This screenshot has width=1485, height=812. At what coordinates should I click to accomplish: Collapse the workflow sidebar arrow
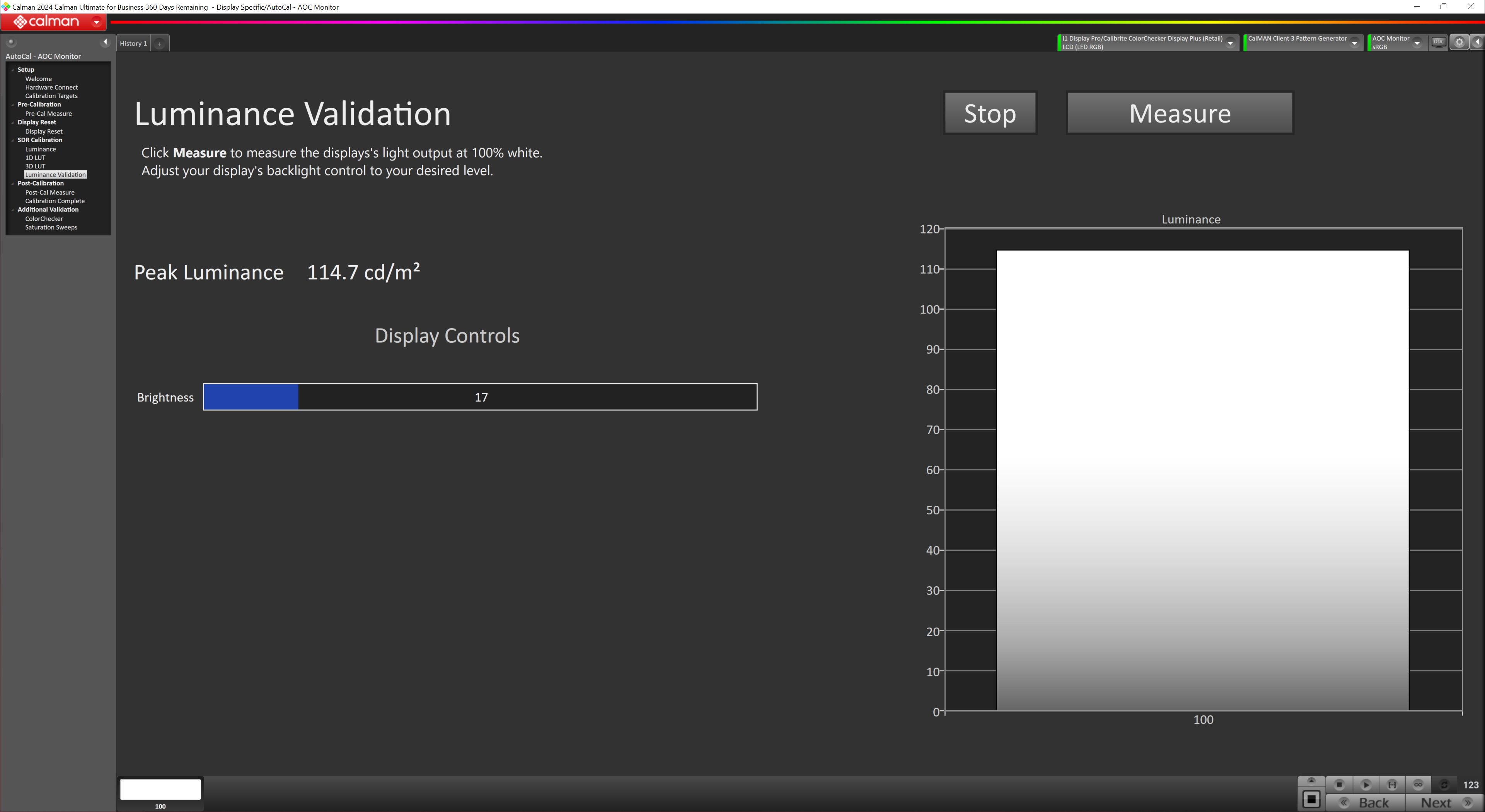pyautogui.click(x=105, y=42)
